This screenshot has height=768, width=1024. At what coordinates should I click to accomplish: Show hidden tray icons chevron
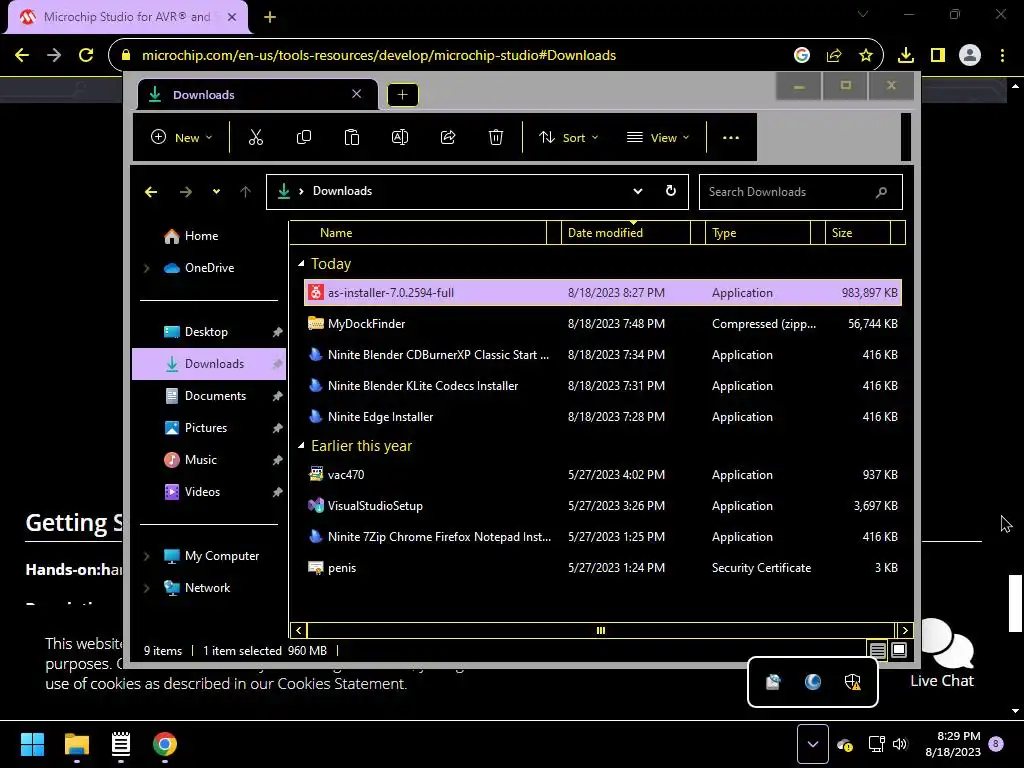[812, 744]
